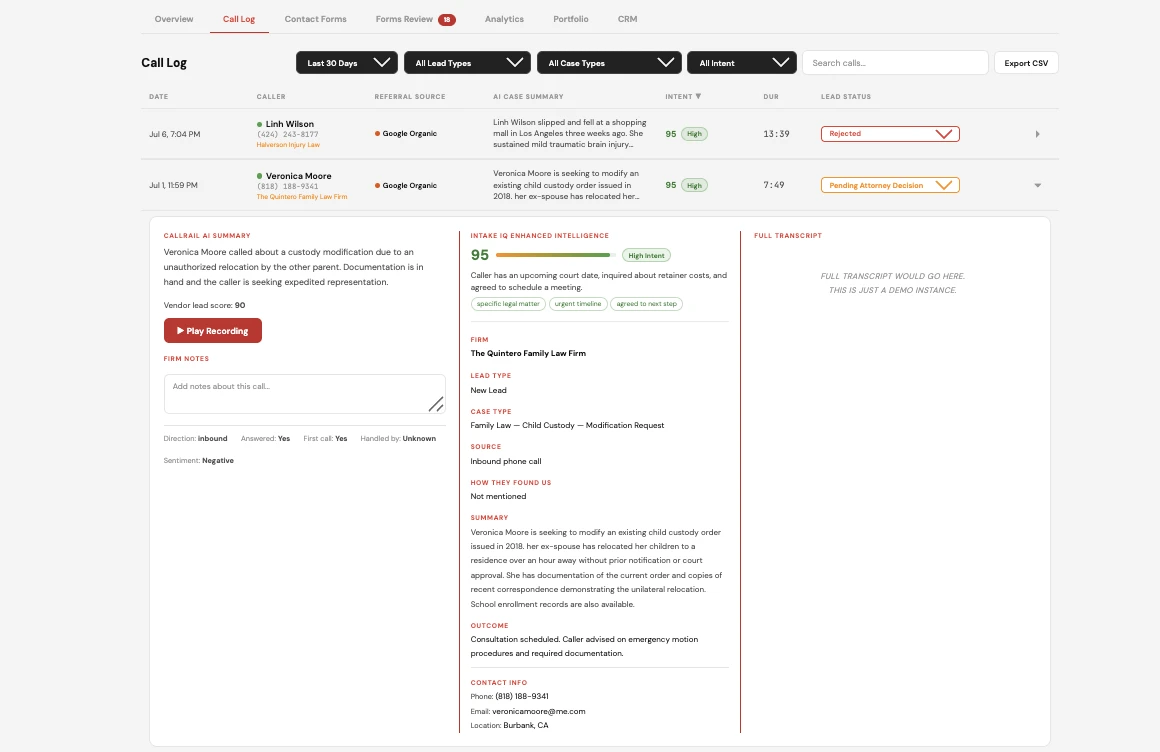1160x752 pixels.
Task: Click the Inbound phone call source value
Action: 506,461
